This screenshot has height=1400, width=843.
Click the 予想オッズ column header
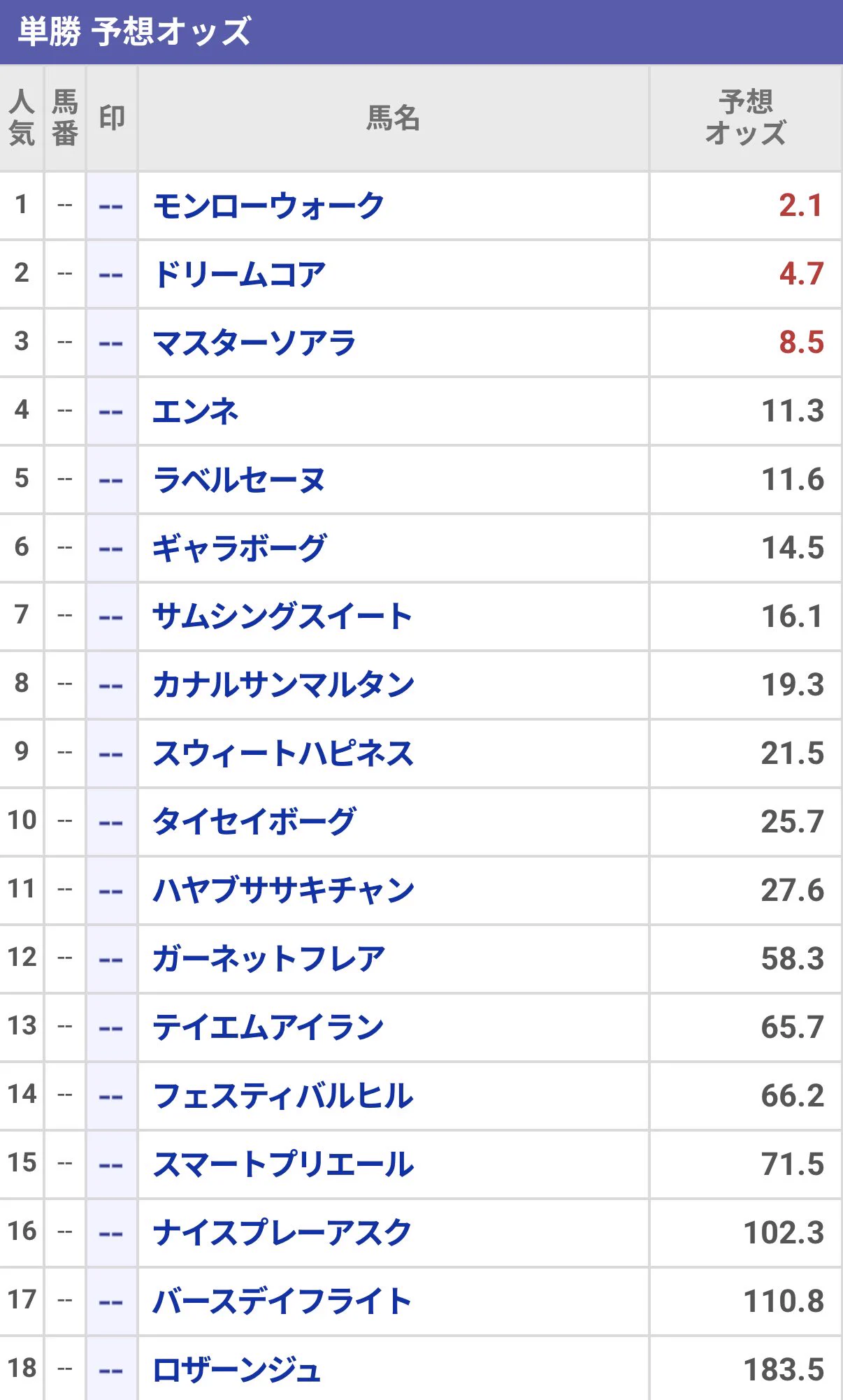[x=745, y=118]
